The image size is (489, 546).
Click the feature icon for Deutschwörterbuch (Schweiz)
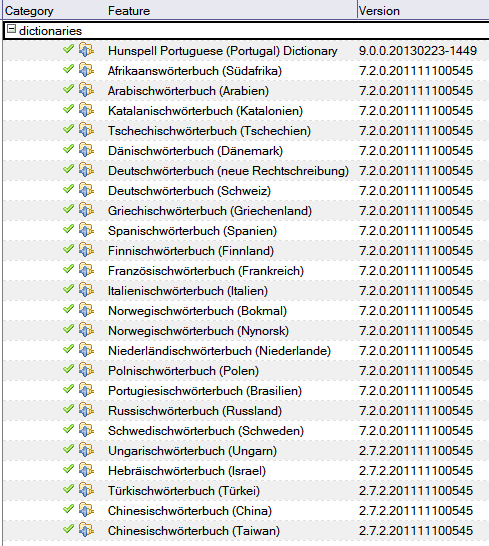86,190
